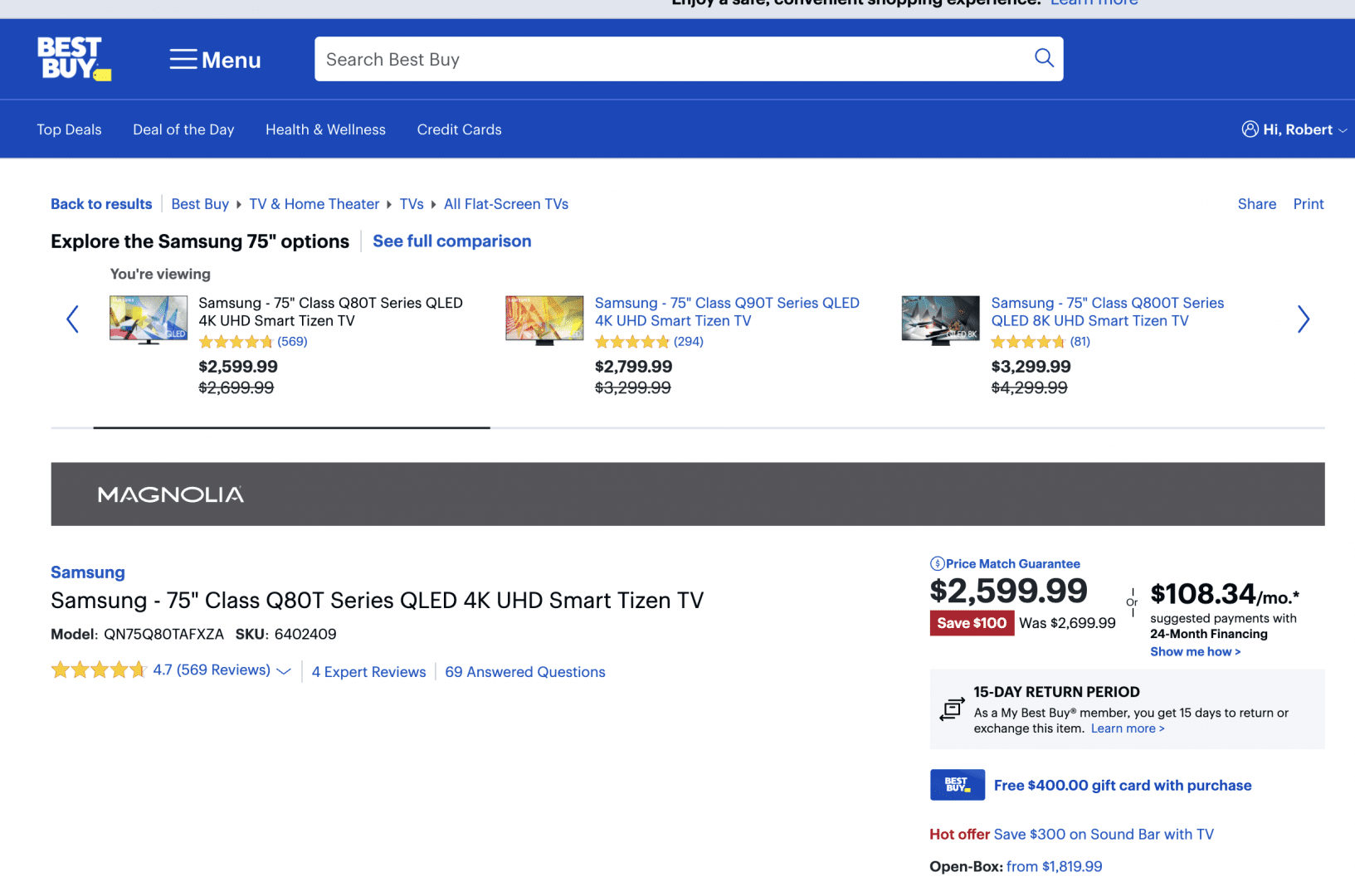Click the search magnifier icon

pyautogui.click(x=1044, y=58)
